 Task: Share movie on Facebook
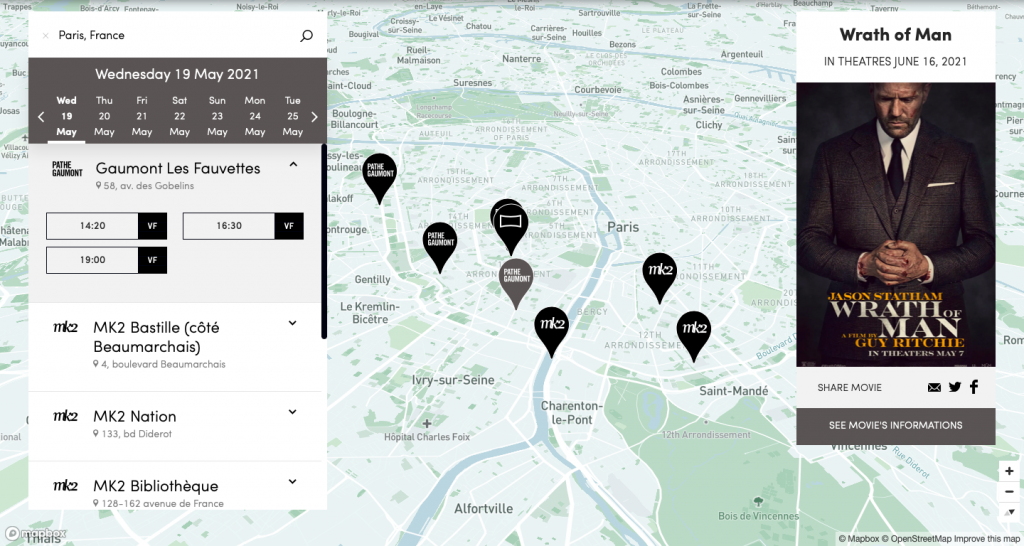[x=974, y=387]
